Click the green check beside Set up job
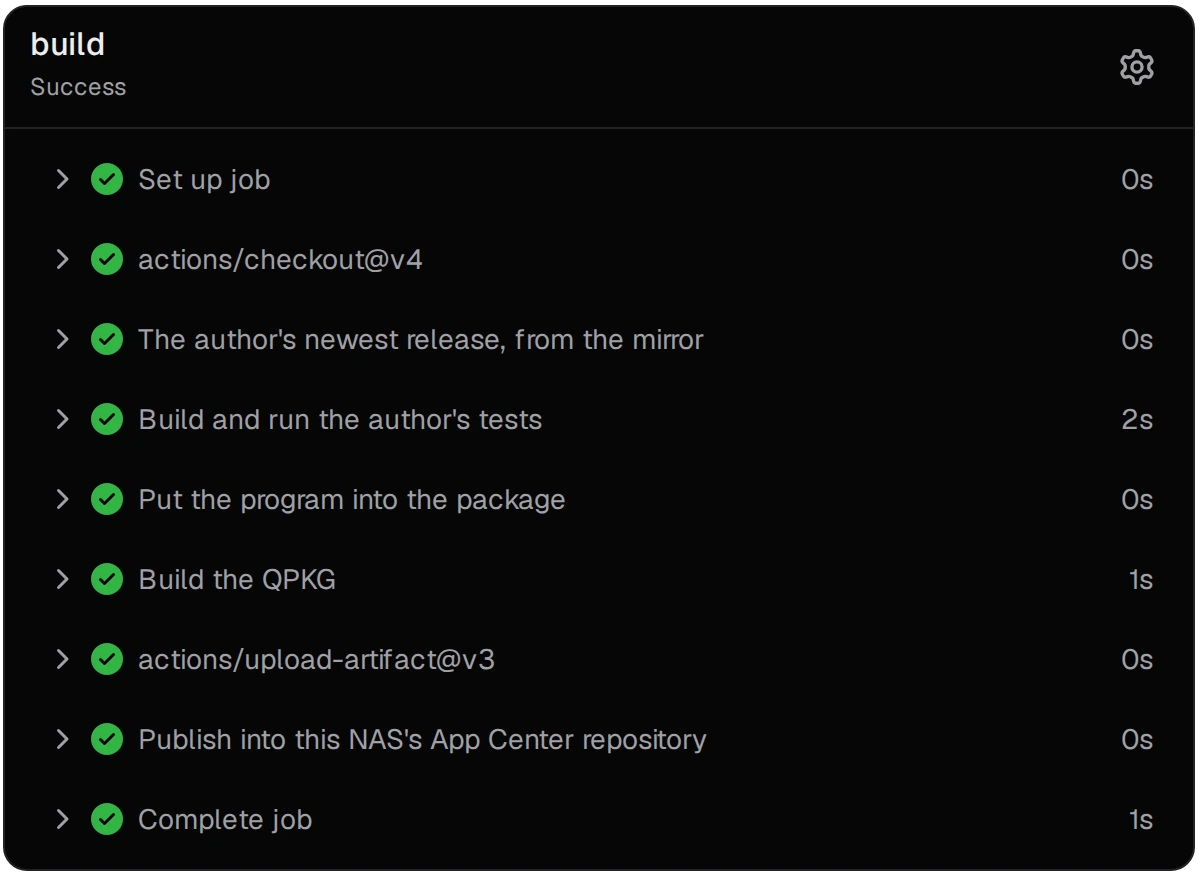This screenshot has width=1198, height=874. [x=107, y=180]
